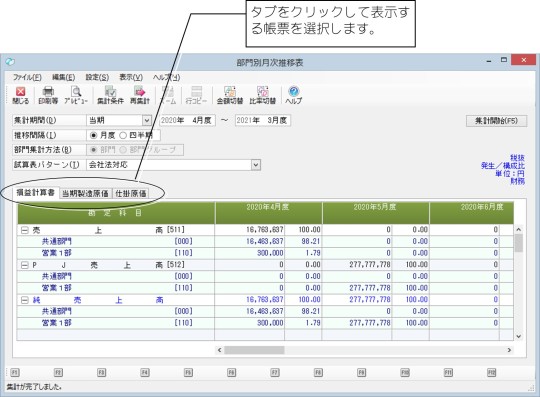Open the 印刷等 print icon
Viewport: 540px width, 397px height.
pyautogui.click(x=48, y=95)
